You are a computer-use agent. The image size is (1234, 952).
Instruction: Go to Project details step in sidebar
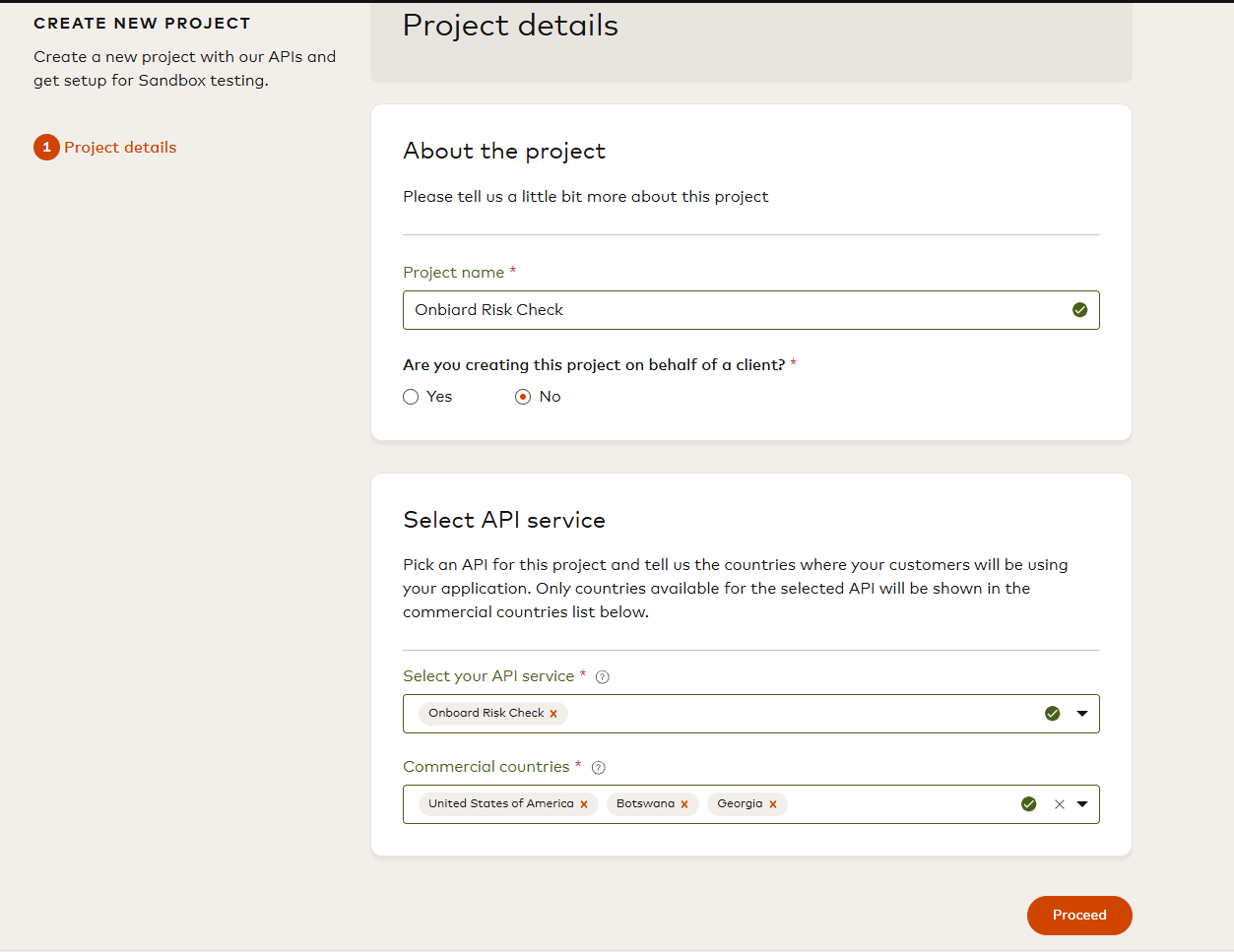point(120,148)
